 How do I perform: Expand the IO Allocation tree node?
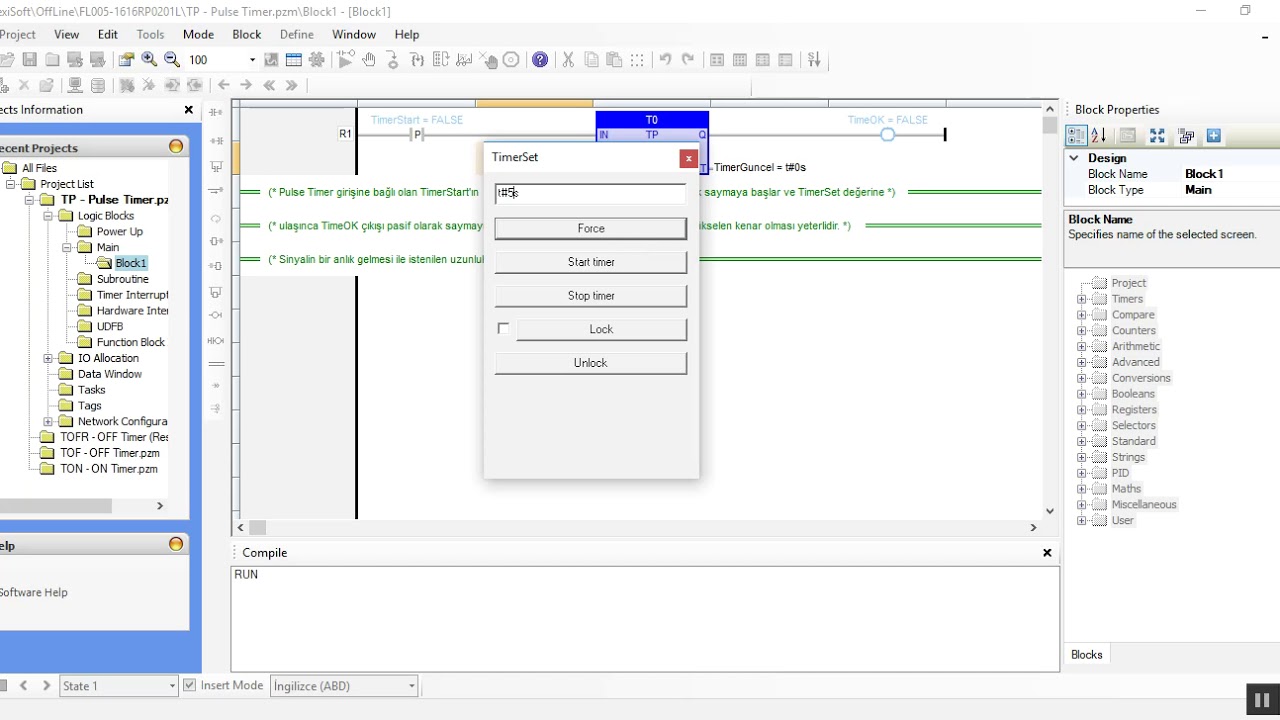click(48, 358)
